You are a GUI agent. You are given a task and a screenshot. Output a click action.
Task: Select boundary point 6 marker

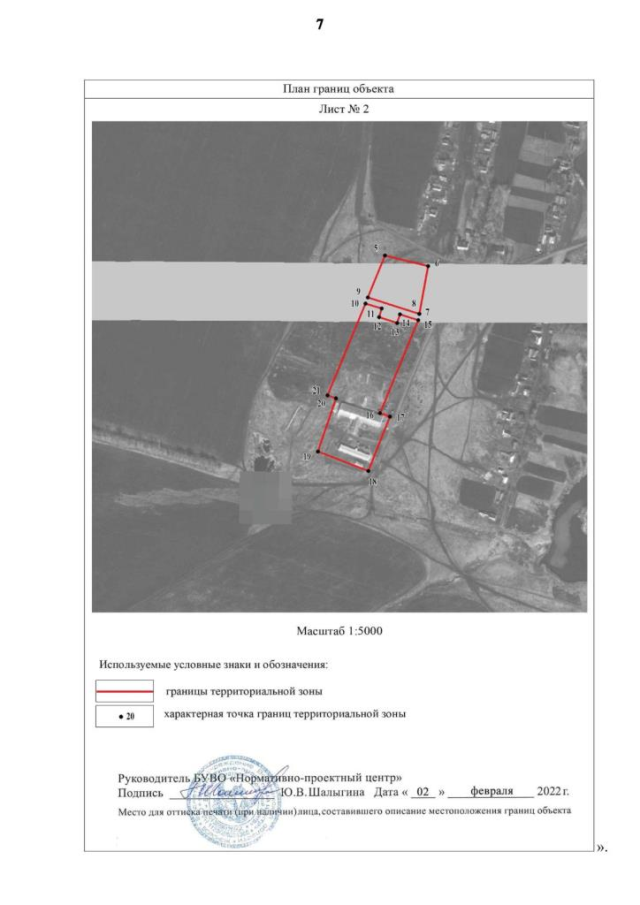point(428,266)
